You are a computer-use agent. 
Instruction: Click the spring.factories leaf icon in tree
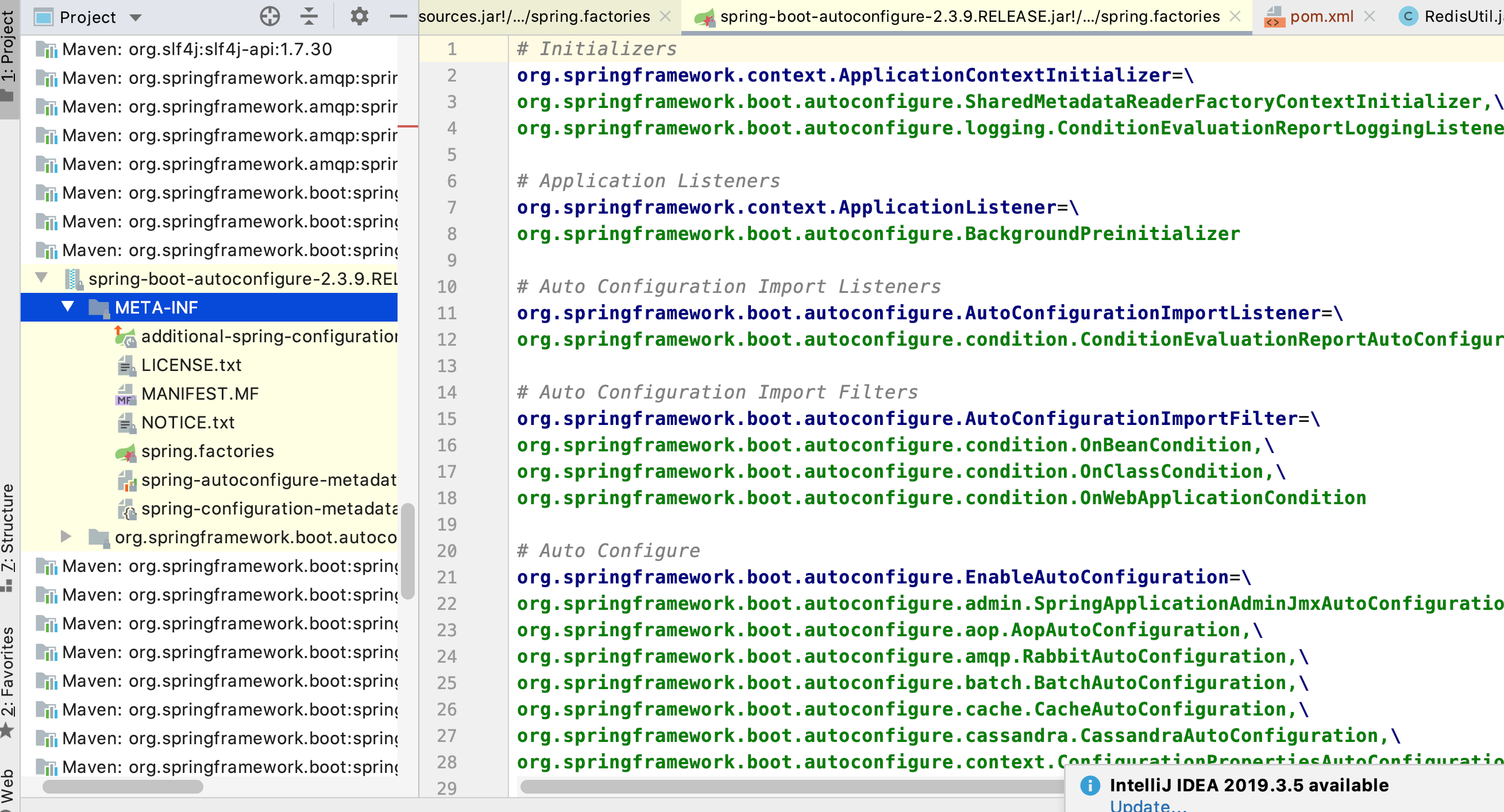126,452
